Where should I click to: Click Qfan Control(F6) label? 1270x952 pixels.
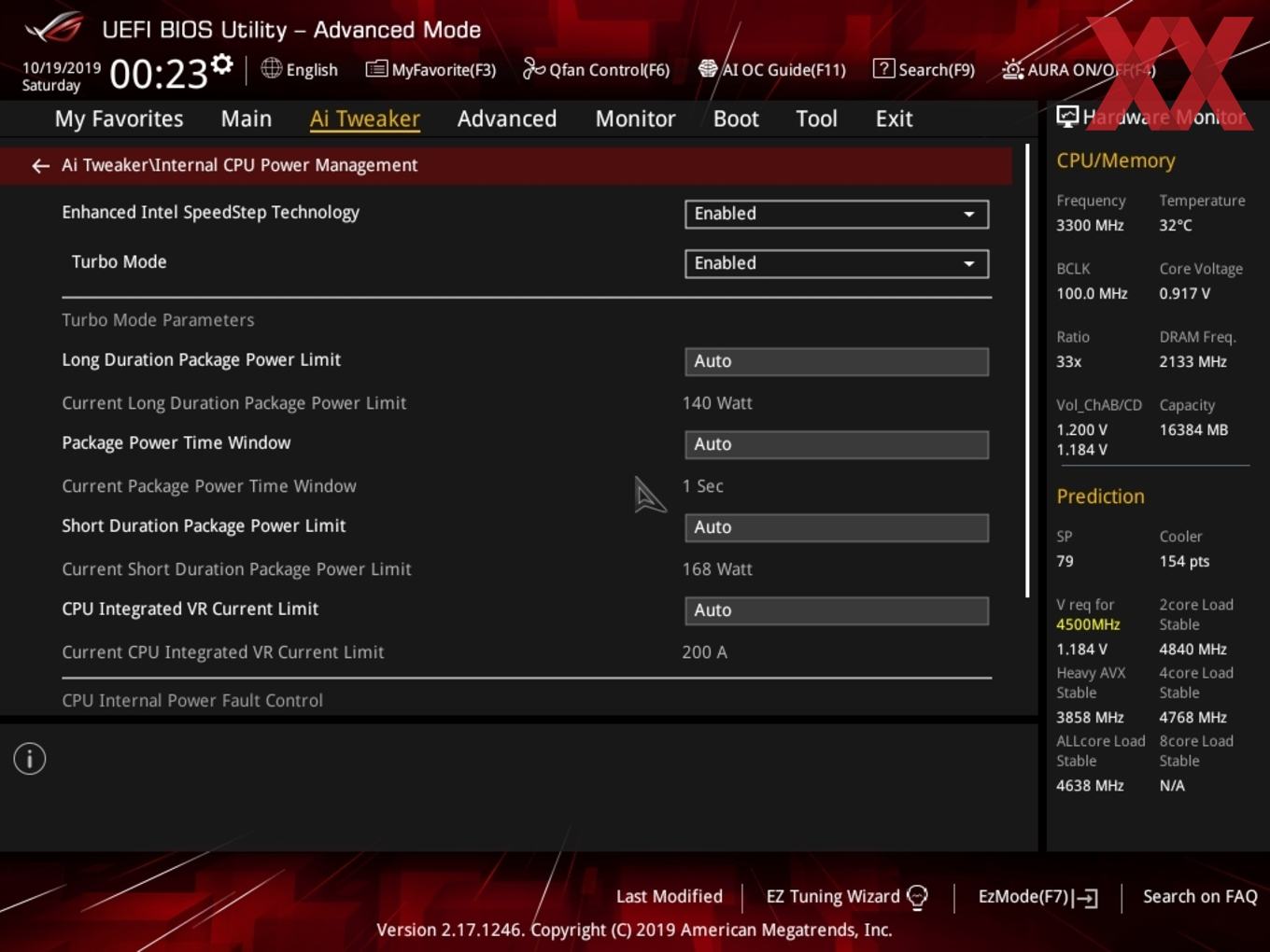point(609,70)
